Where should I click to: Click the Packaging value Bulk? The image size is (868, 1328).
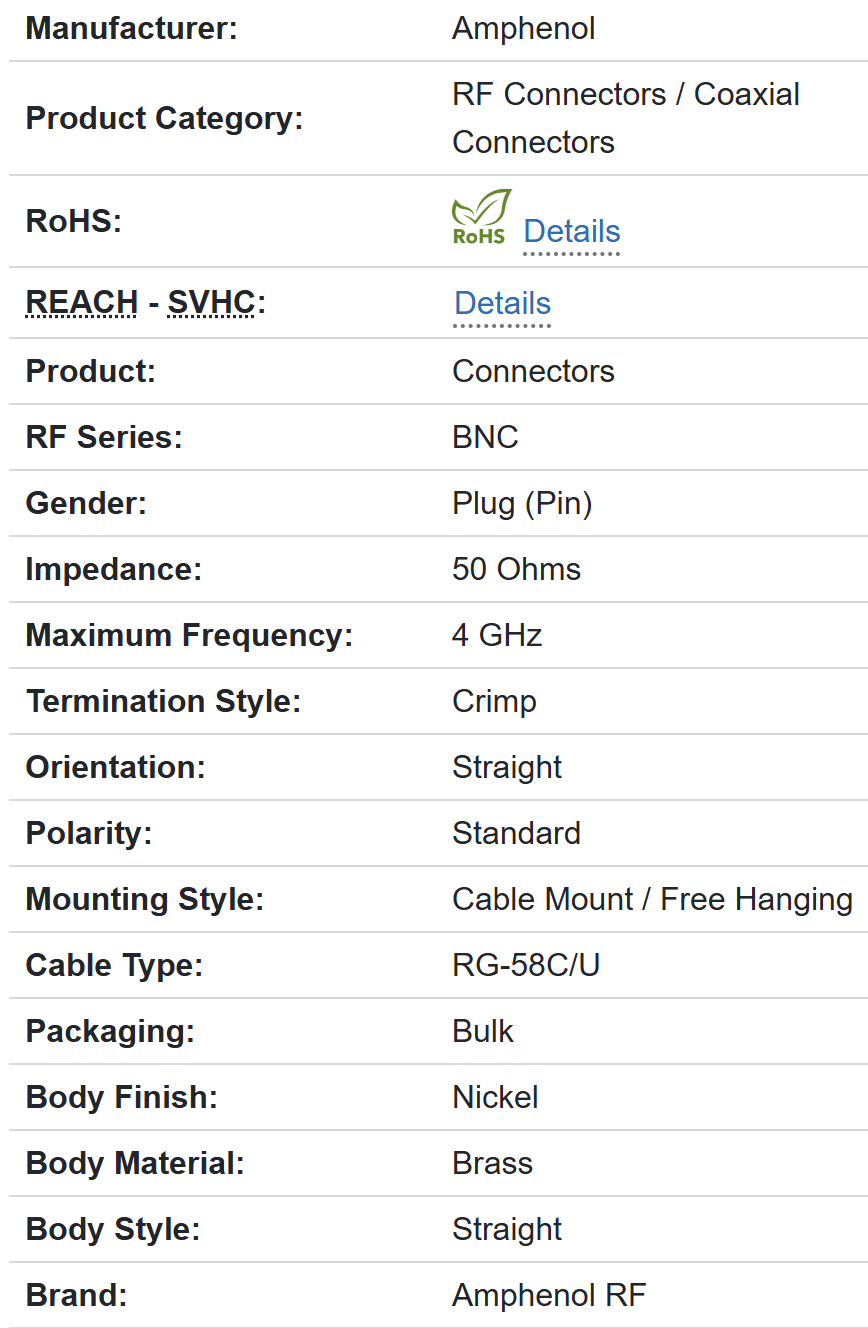(x=482, y=1031)
